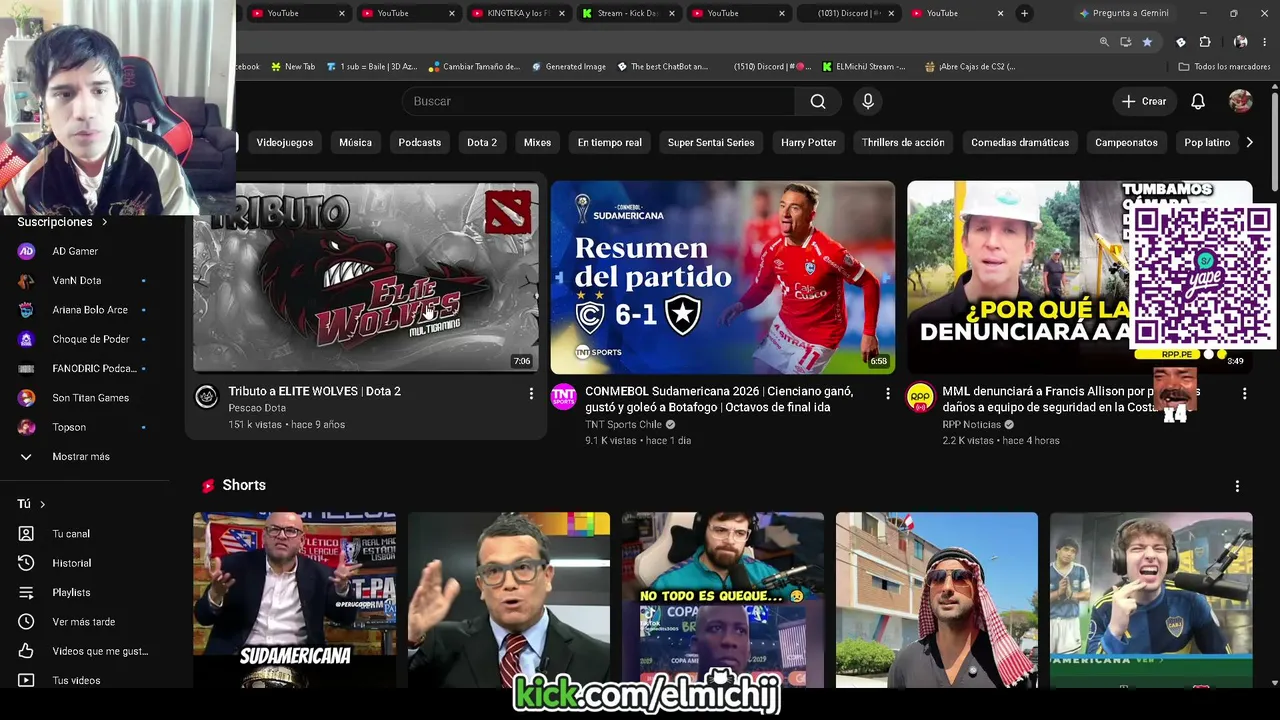
Task: Open the NO TODO ES QUEQUE short
Action: coord(722,600)
